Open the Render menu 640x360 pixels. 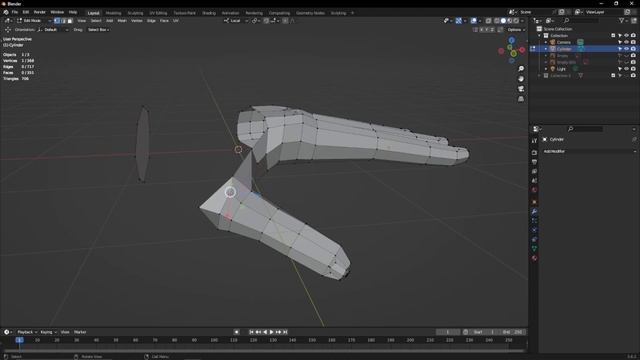[x=40, y=12]
